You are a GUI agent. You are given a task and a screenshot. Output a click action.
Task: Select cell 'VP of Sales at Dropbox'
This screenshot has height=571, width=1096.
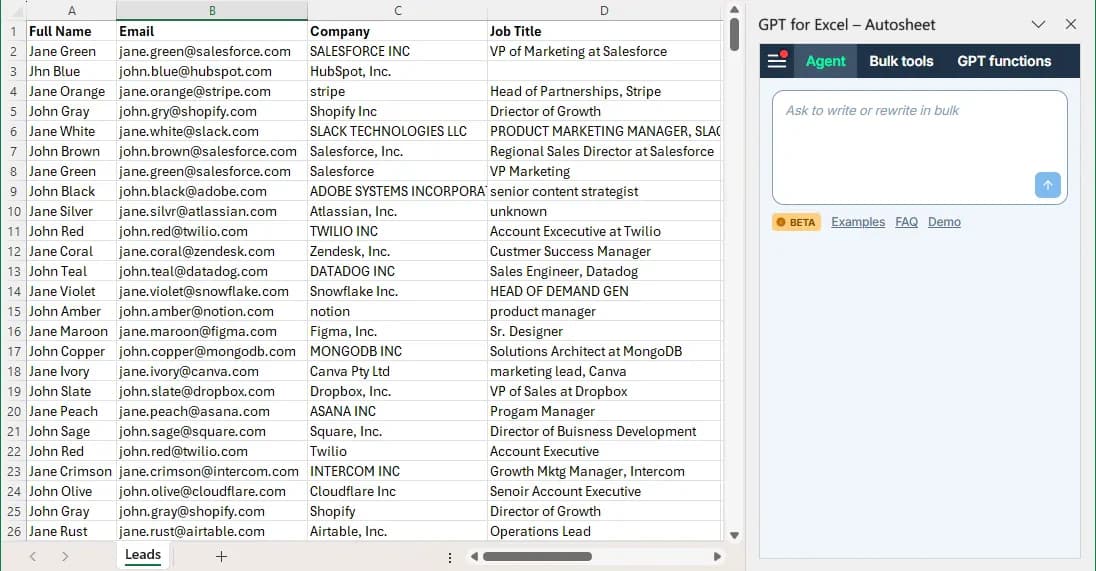604,391
